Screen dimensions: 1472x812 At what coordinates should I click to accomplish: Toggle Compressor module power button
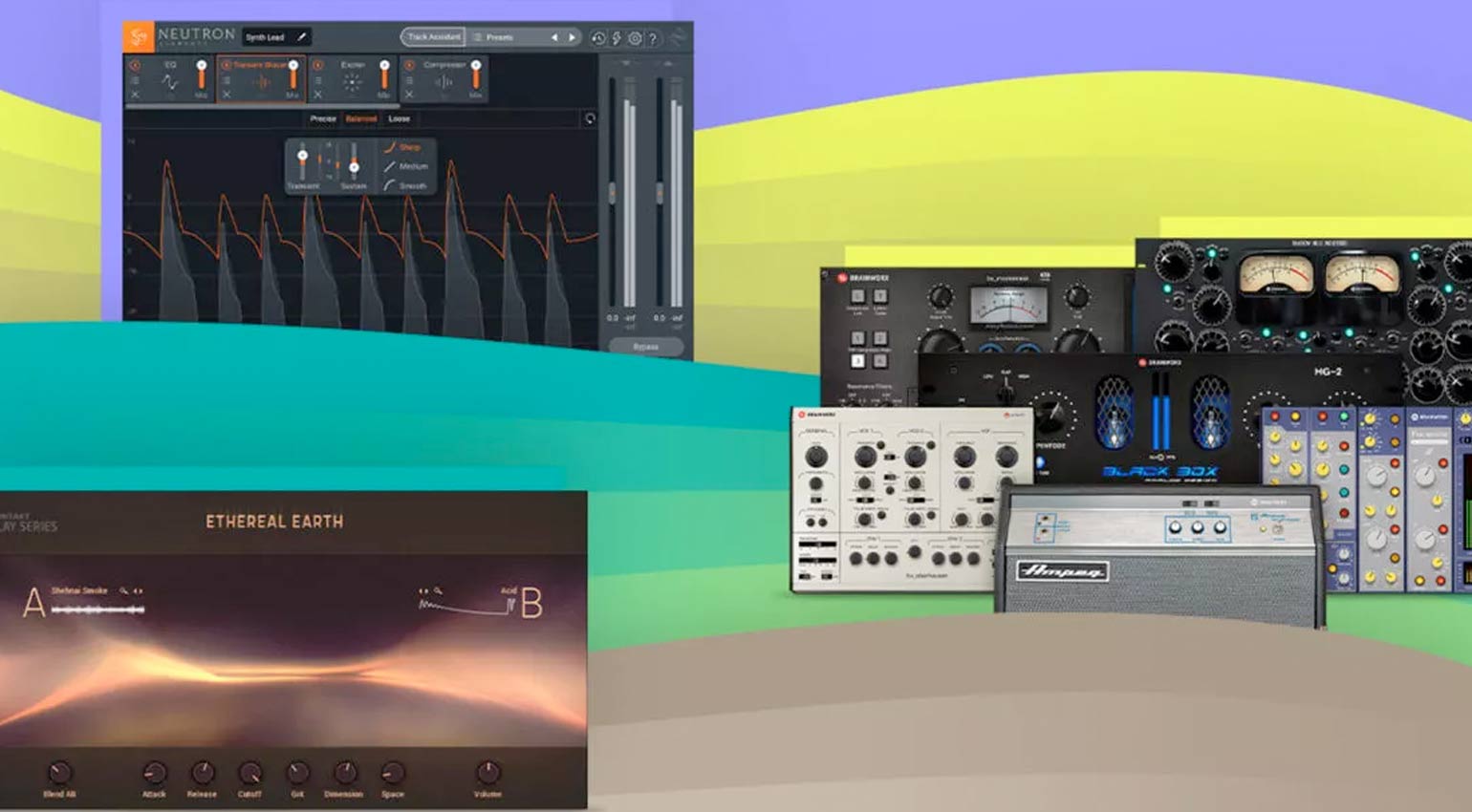[x=409, y=66]
